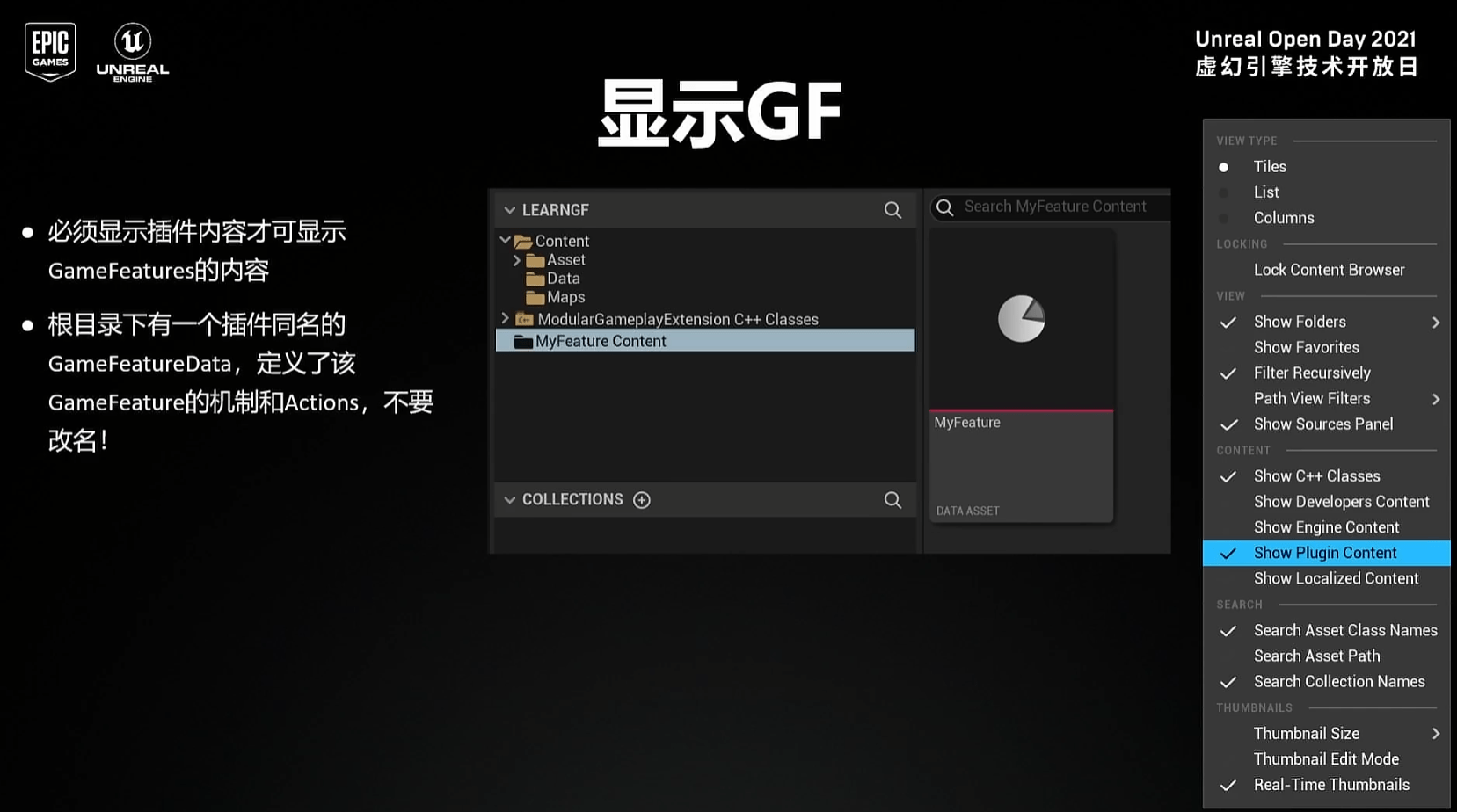This screenshot has height=812, width=1457.
Task: Open the Thumbnail Size submenu
Action: tap(1307, 733)
